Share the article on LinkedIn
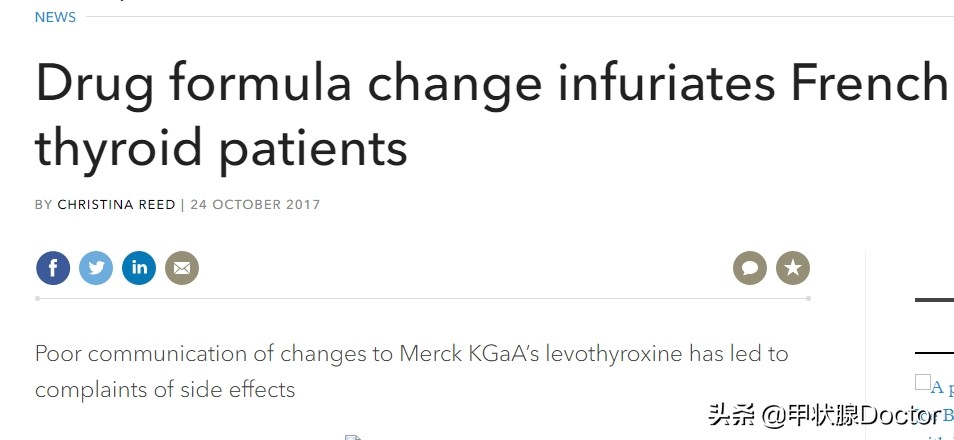Viewport: 954px width, 440px height. 139,268
